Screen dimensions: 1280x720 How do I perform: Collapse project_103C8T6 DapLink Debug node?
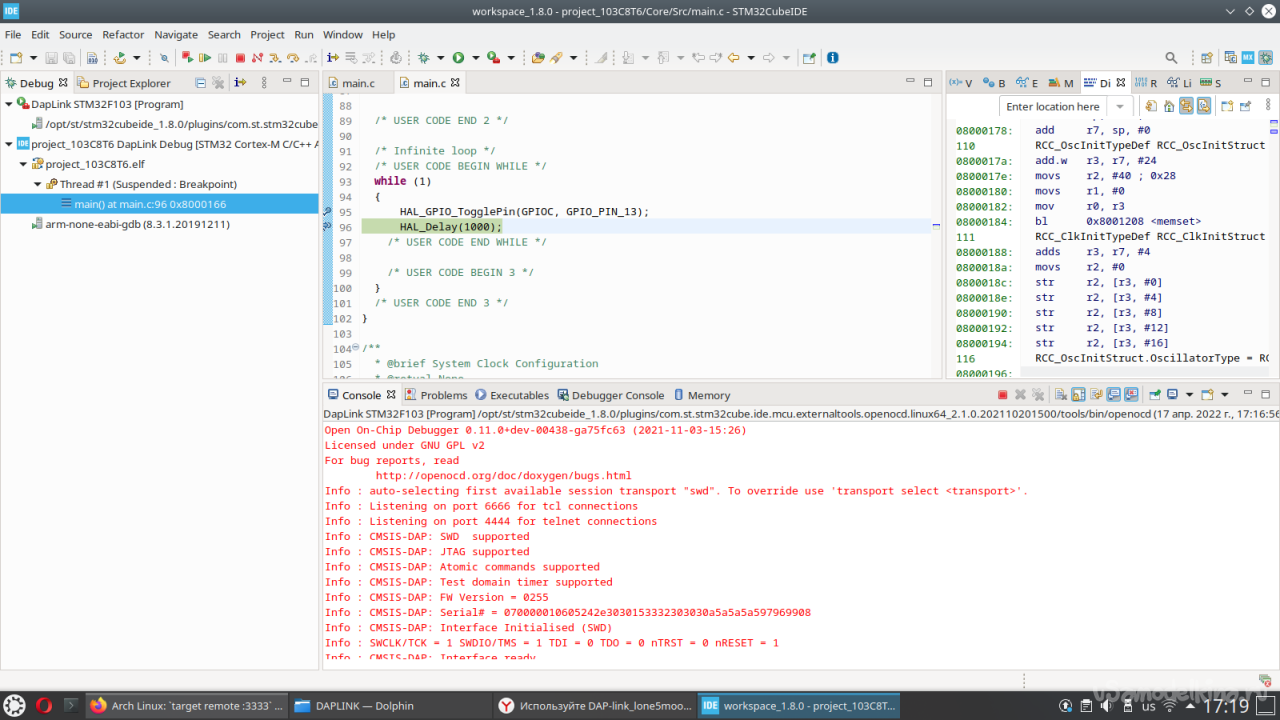coord(9,144)
